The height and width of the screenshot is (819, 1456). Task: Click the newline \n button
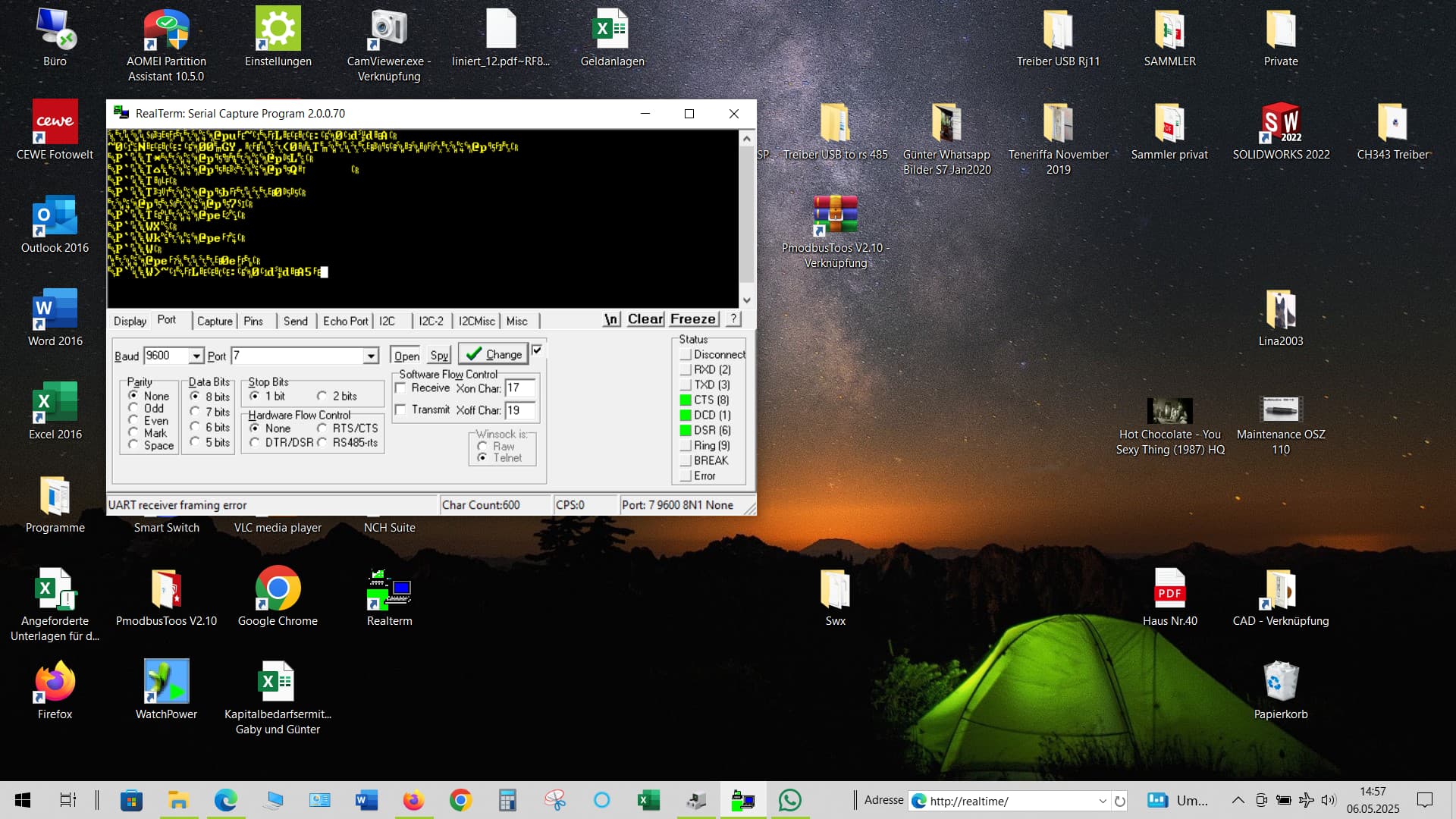click(611, 319)
